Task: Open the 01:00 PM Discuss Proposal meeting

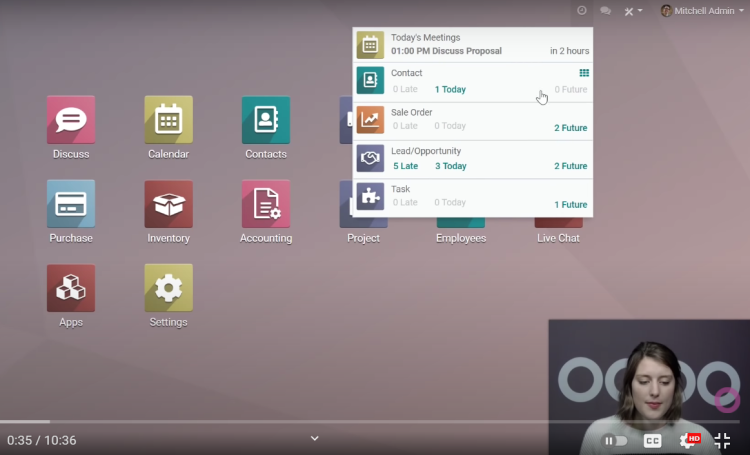Action: (x=446, y=51)
